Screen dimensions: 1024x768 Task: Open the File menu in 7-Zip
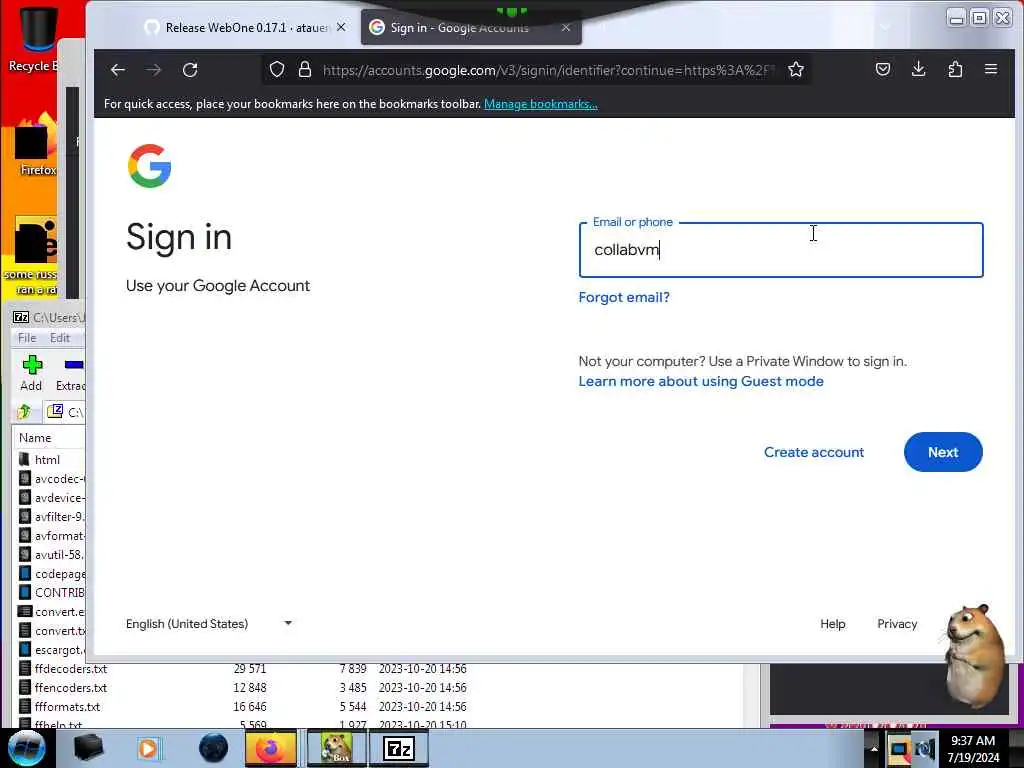pyautogui.click(x=27, y=338)
